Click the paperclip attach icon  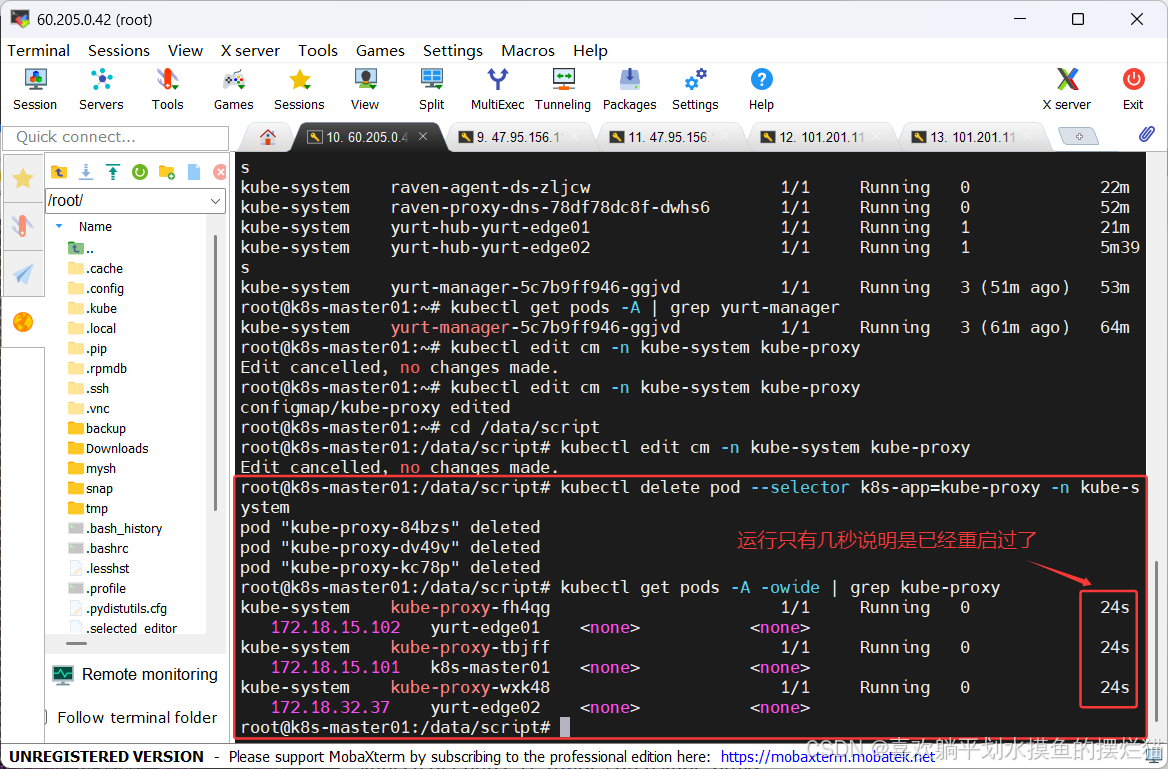(1146, 135)
